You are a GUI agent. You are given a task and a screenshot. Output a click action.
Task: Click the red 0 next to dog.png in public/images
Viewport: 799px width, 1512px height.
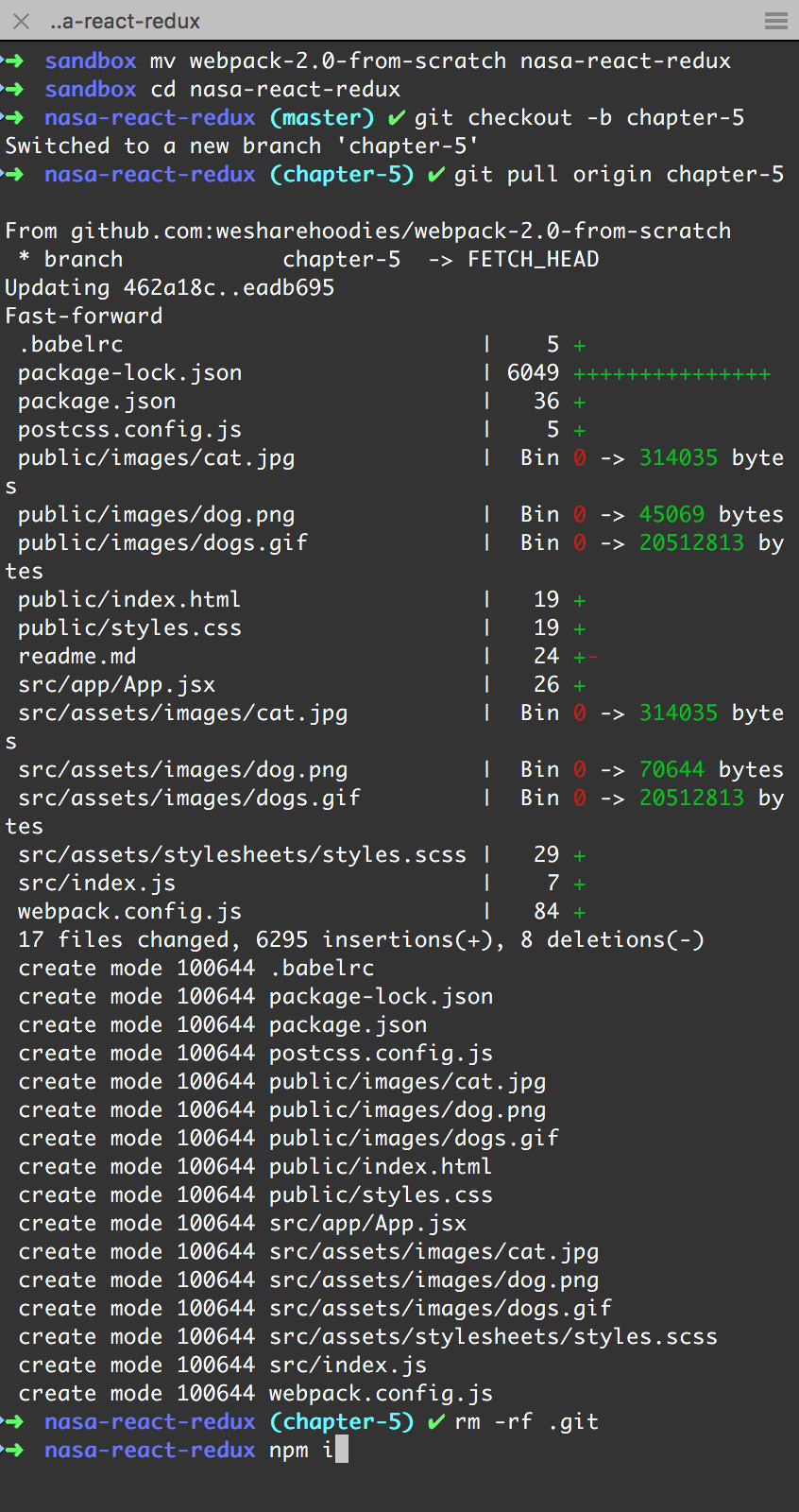coord(580,515)
